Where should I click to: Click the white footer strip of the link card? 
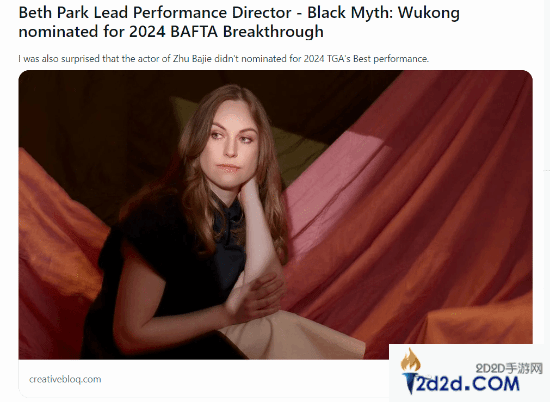pyautogui.click(x=203, y=378)
